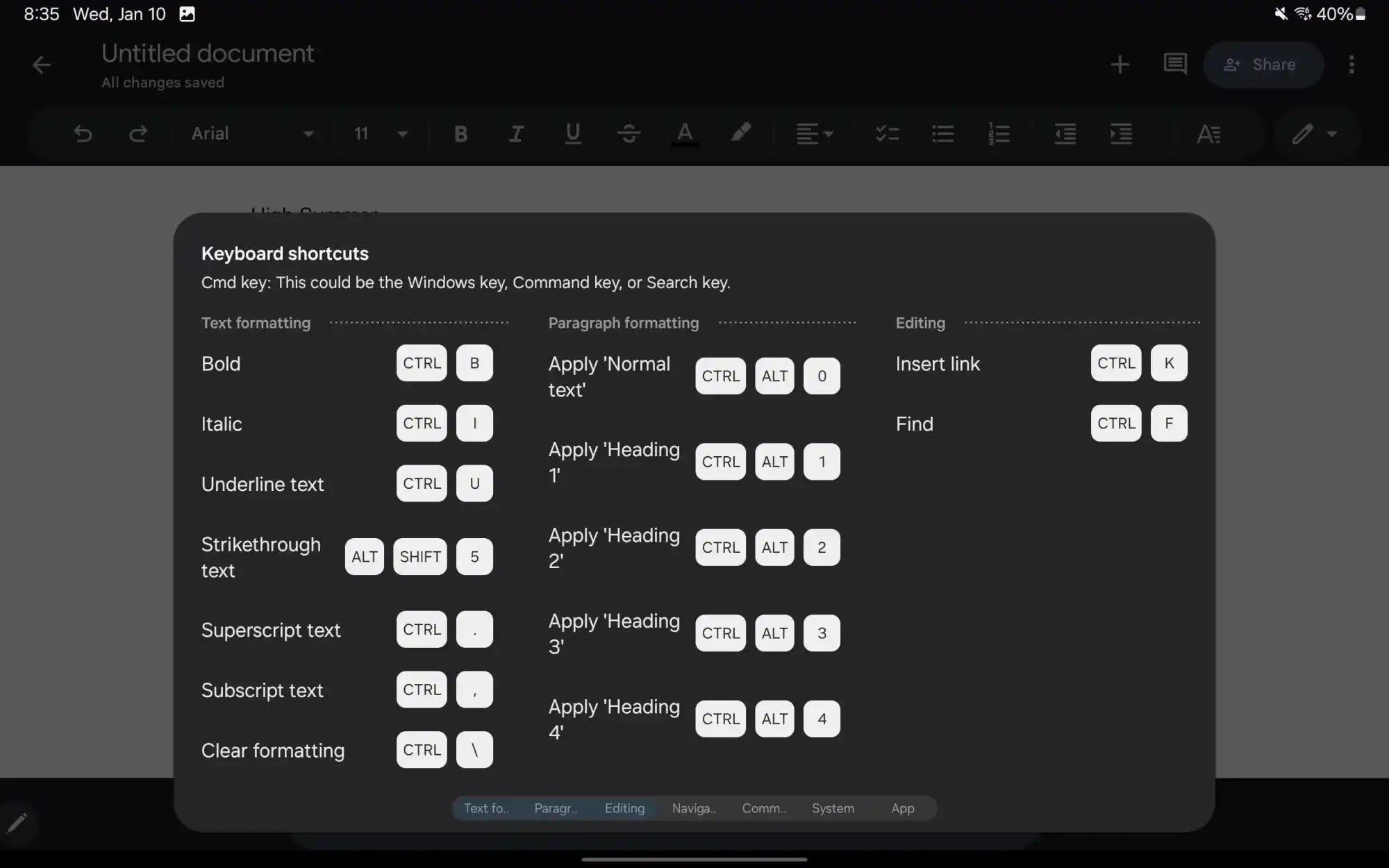Click the Subscript text label
The height and width of the screenshot is (868, 1389).
pos(263,690)
